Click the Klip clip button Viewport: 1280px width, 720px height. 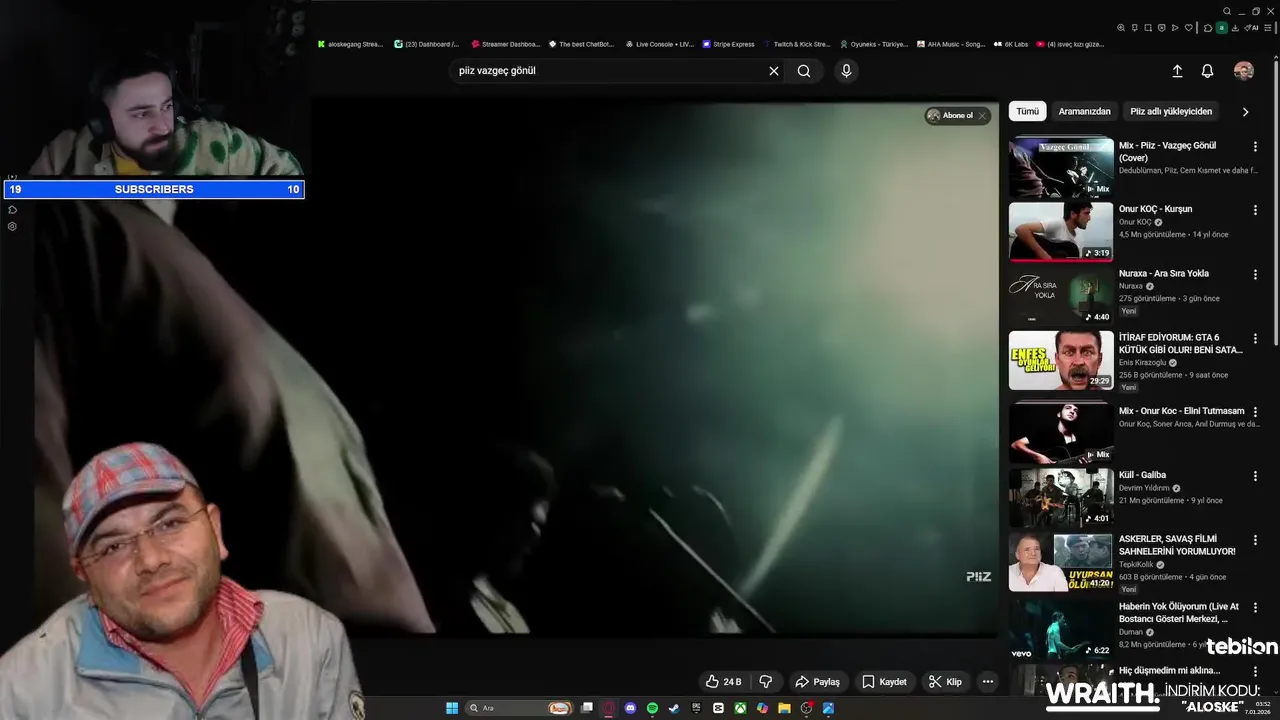click(x=945, y=682)
